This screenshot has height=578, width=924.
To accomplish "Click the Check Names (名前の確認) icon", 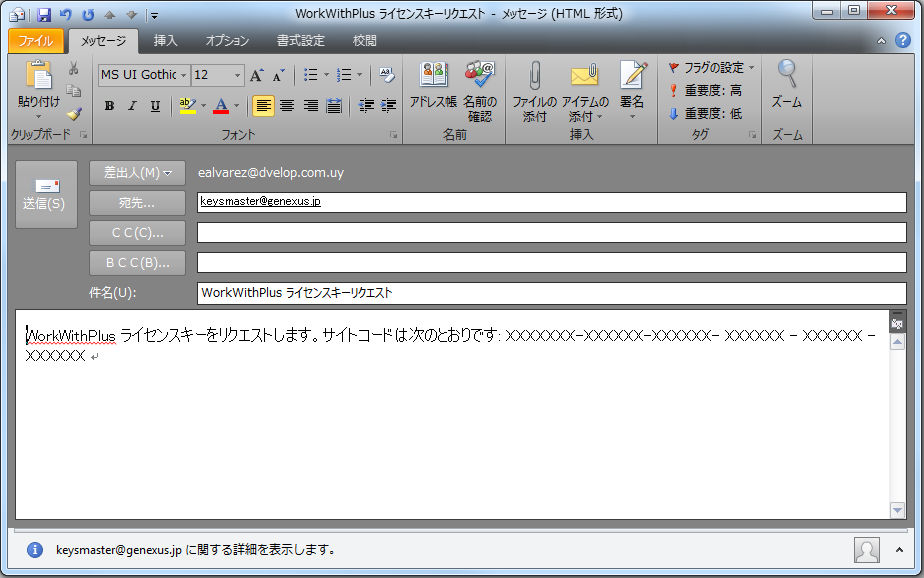I will click(x=480, y=77).
